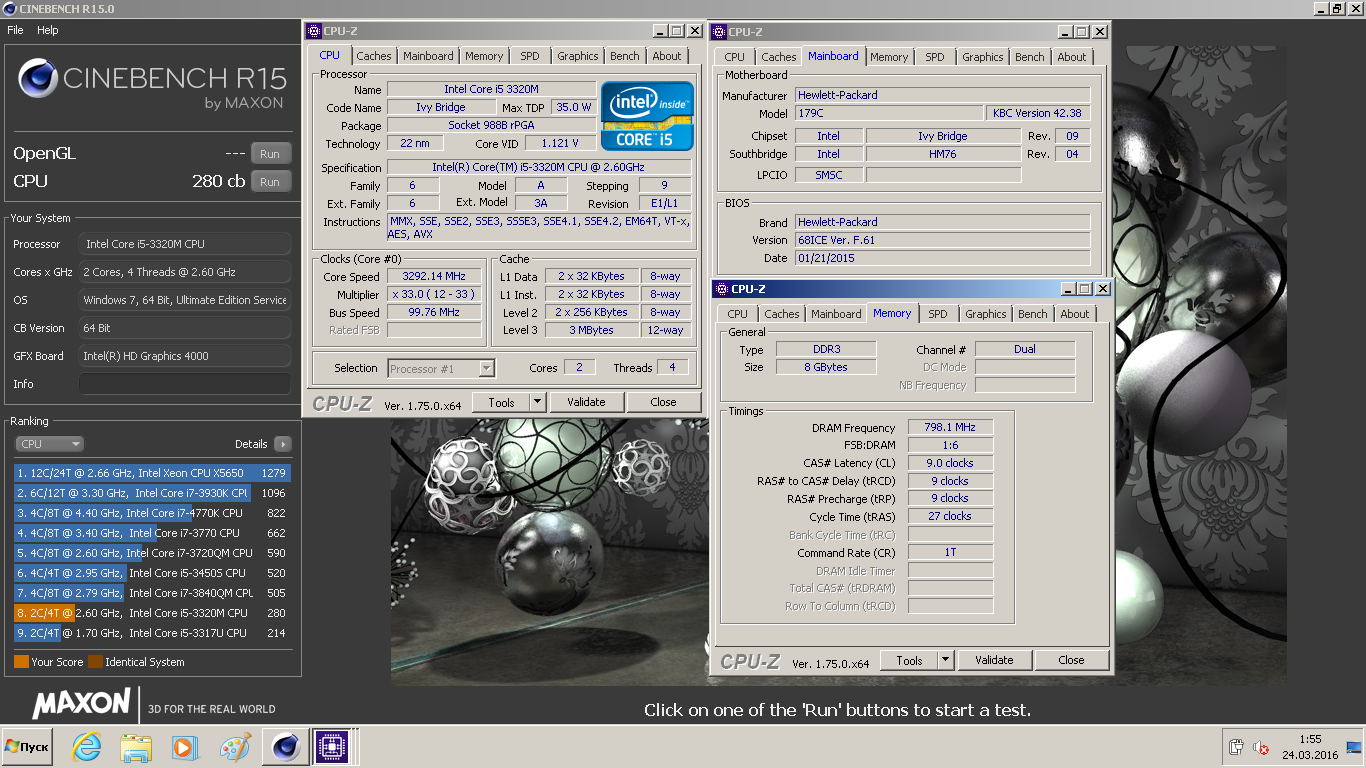Select ranking row Core i7-3840QM

[151, 593]
